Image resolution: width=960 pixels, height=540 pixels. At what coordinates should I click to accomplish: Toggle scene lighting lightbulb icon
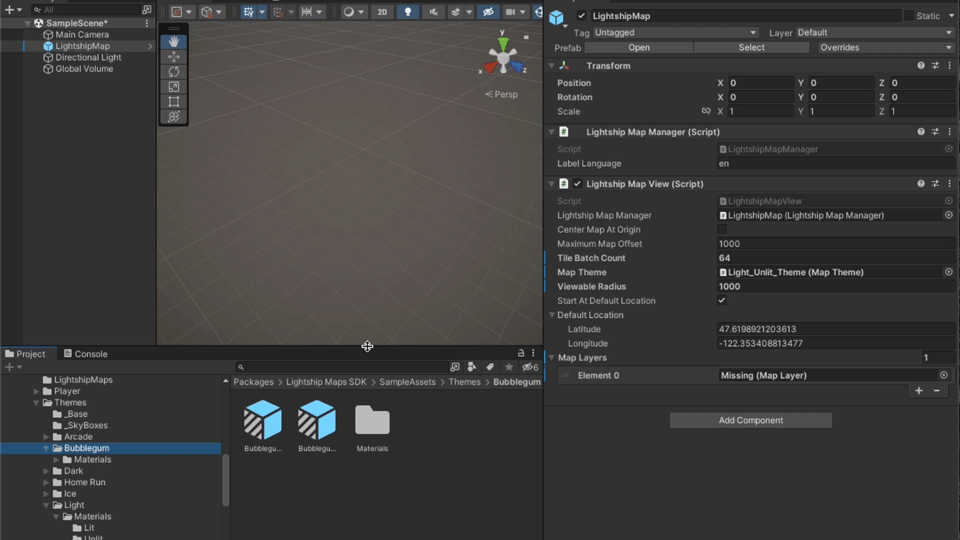pos(408,12)
